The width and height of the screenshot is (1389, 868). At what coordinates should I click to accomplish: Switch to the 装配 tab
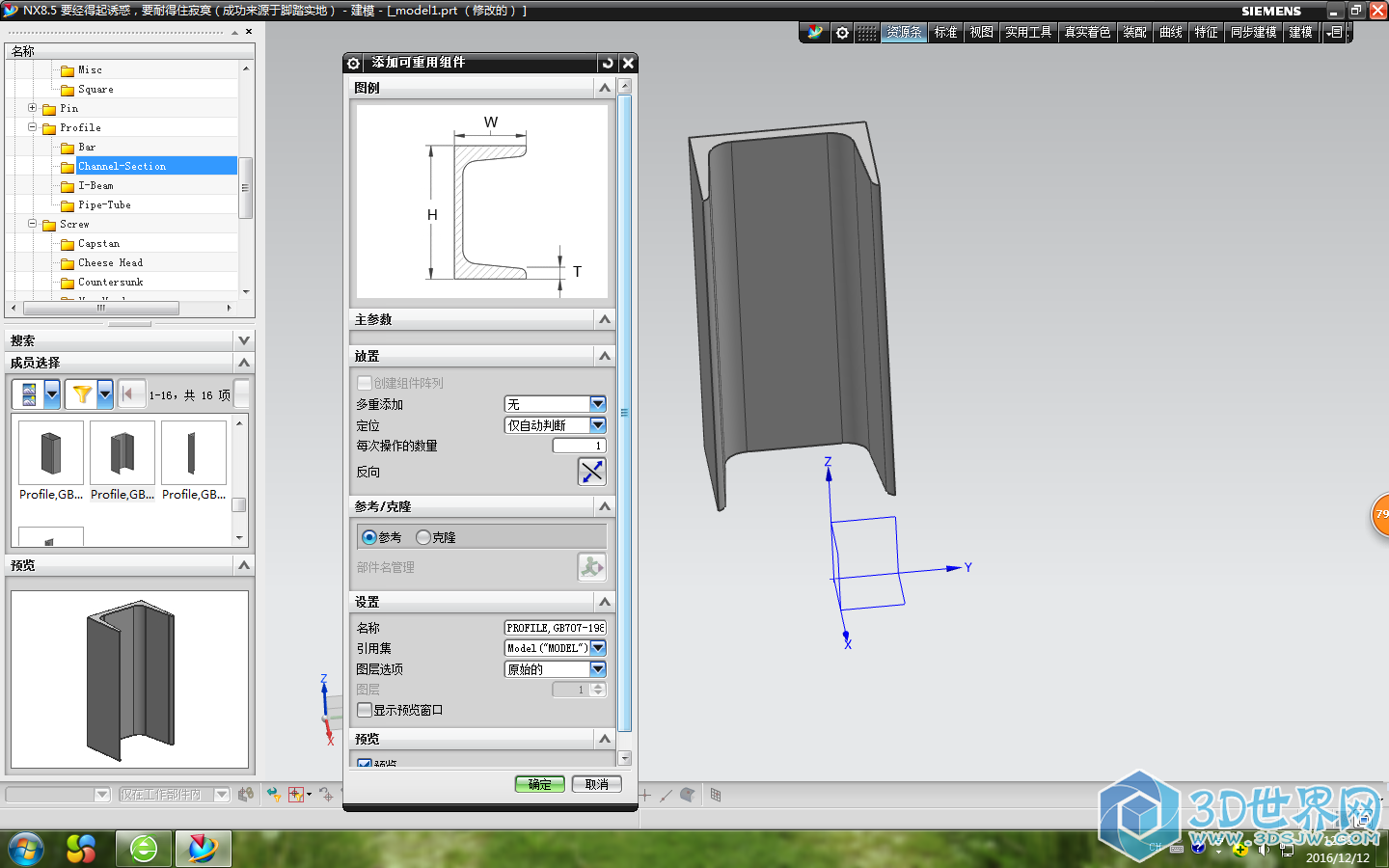[x=1135, y=32]
